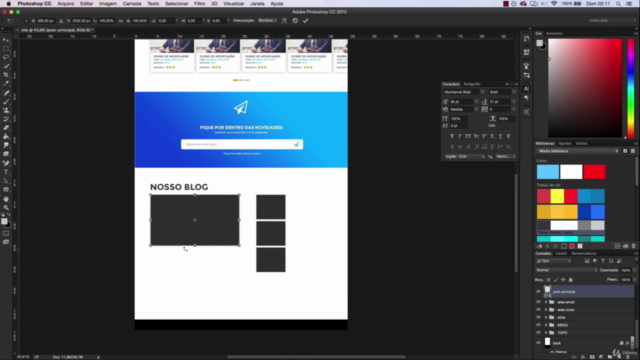
Task: Open the Apple menu
Action: point(8,4)
